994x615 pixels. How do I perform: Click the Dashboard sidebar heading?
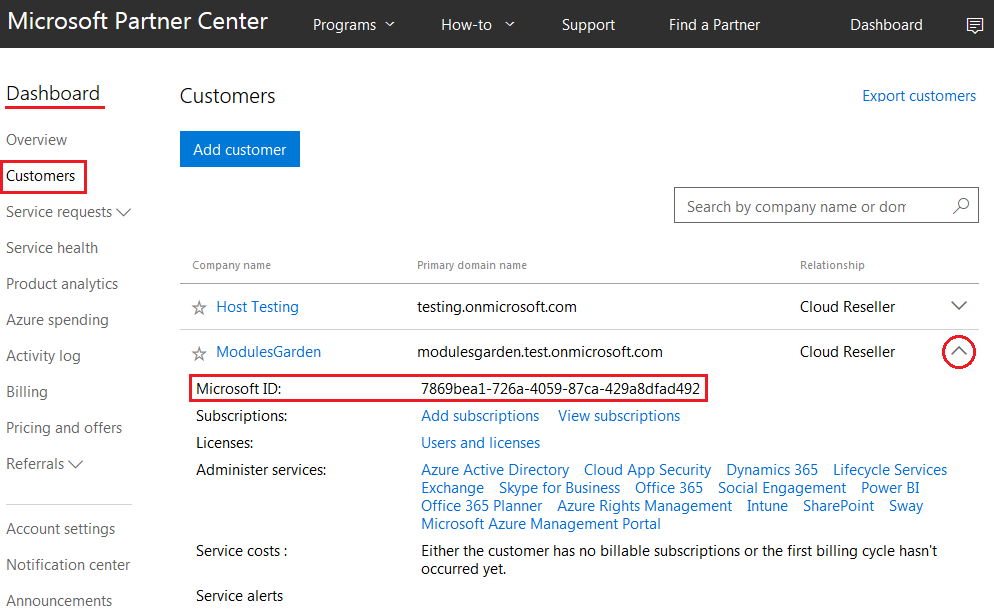tap(53, 93)
